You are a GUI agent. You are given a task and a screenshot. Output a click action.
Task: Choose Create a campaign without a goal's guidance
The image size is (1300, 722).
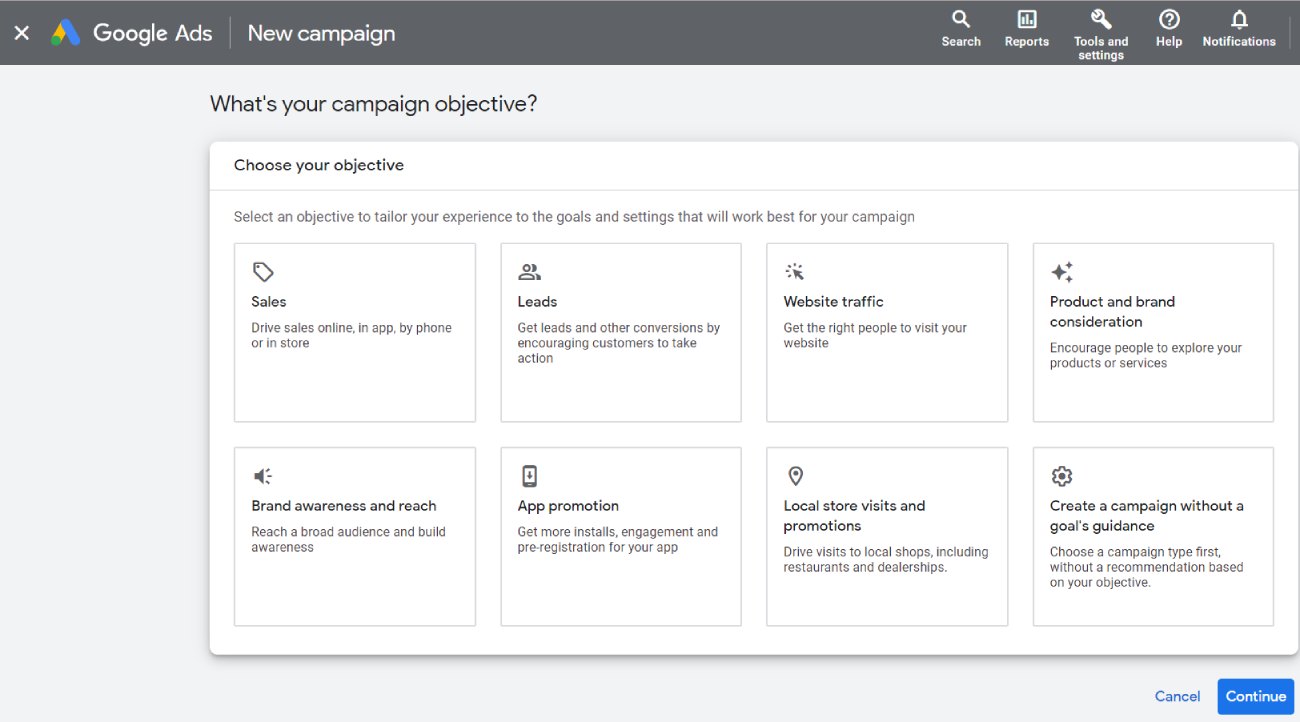1152,536
